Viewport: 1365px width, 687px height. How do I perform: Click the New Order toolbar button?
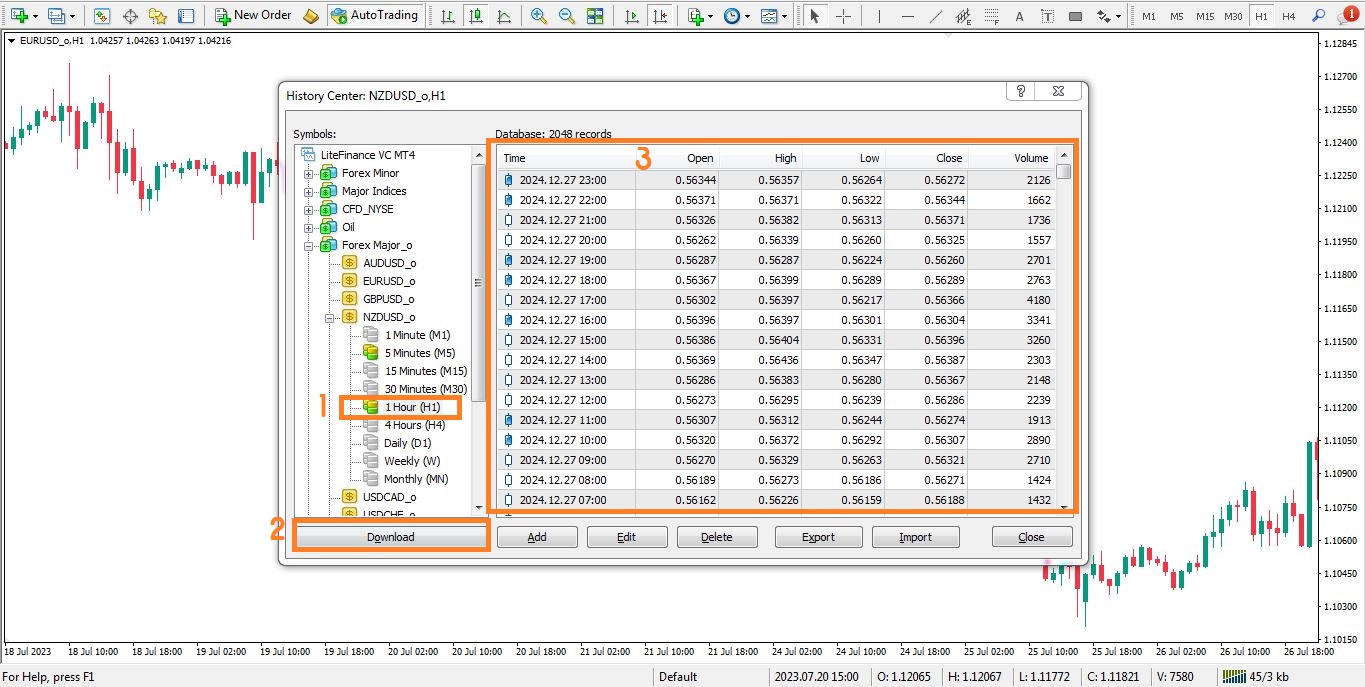pos(253,15)
